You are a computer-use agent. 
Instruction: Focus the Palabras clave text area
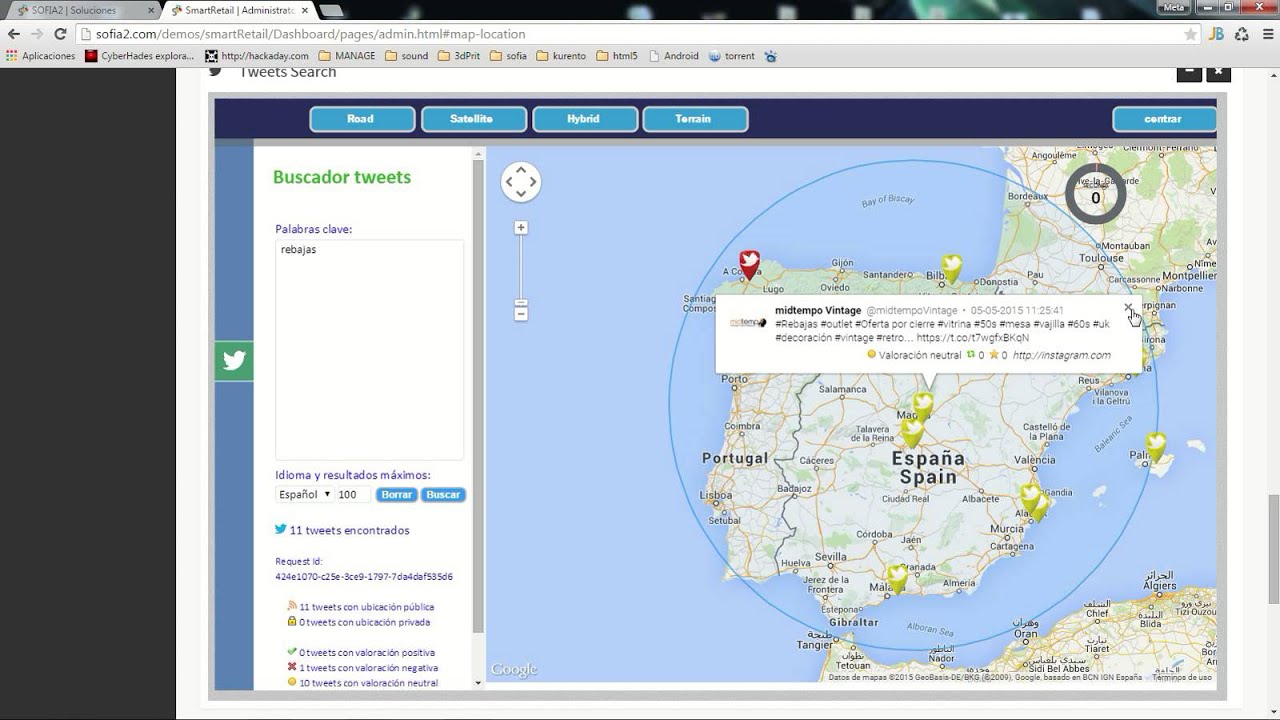click(x=369, y=349)
